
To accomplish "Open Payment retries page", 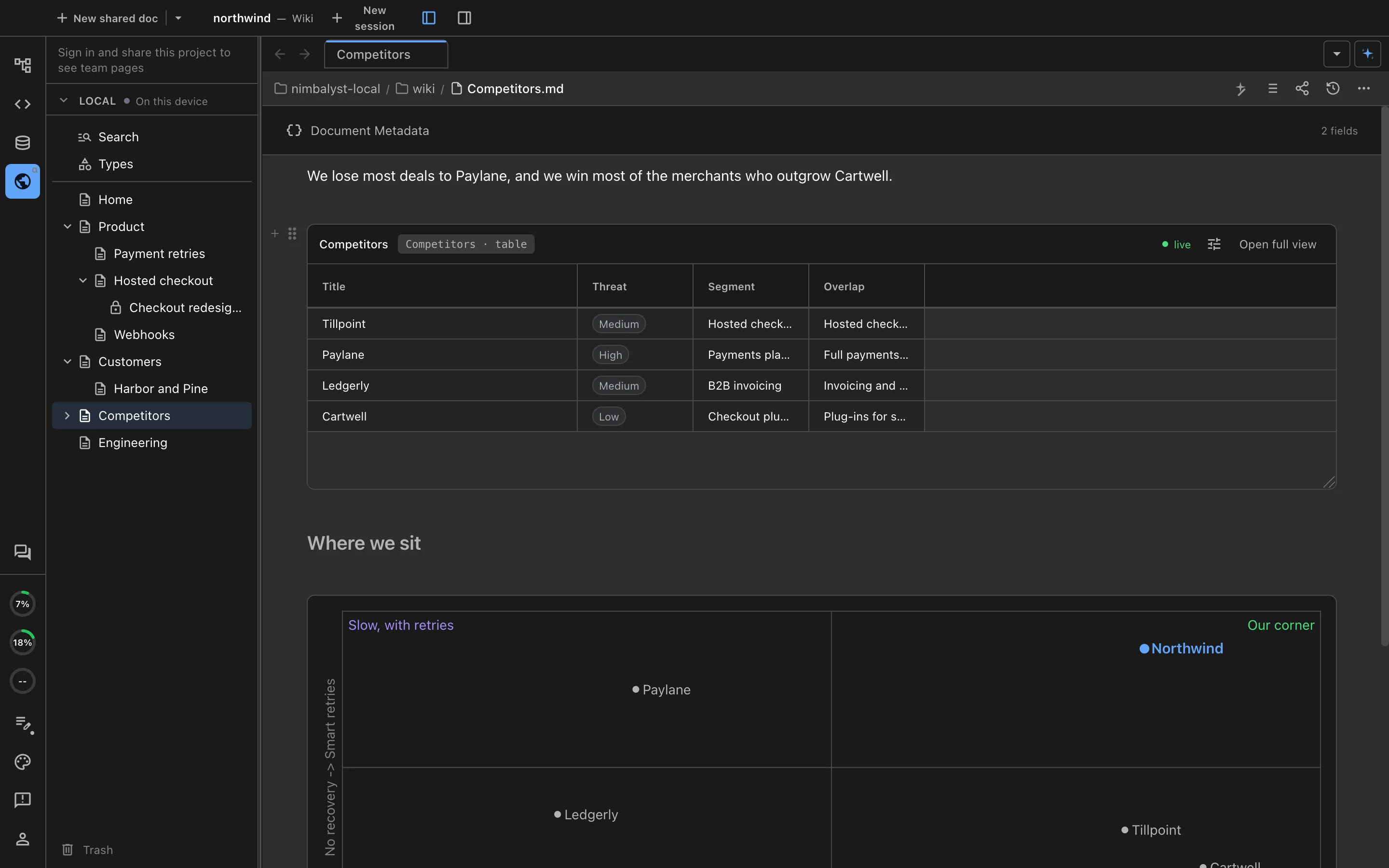I will [151, 254].
